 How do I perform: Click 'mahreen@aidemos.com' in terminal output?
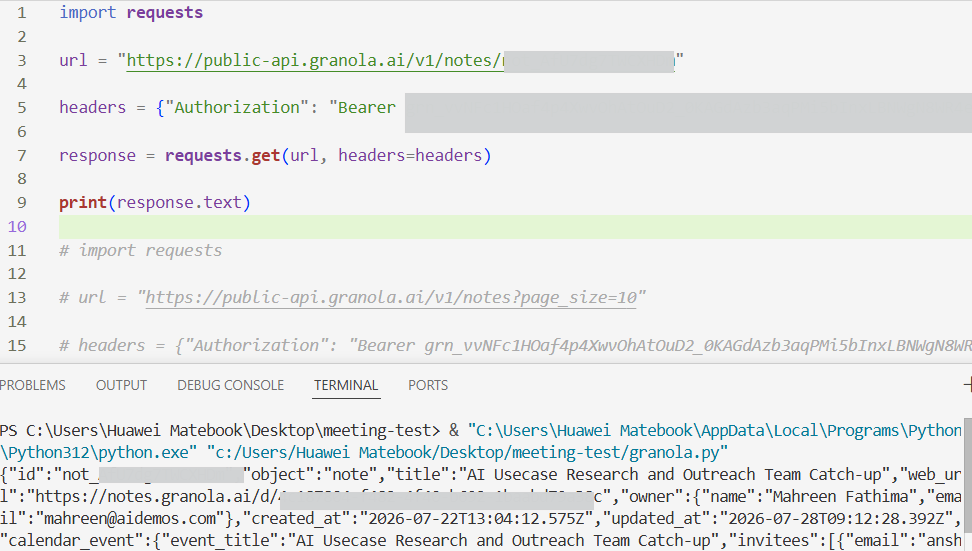[x=130, y=518]
